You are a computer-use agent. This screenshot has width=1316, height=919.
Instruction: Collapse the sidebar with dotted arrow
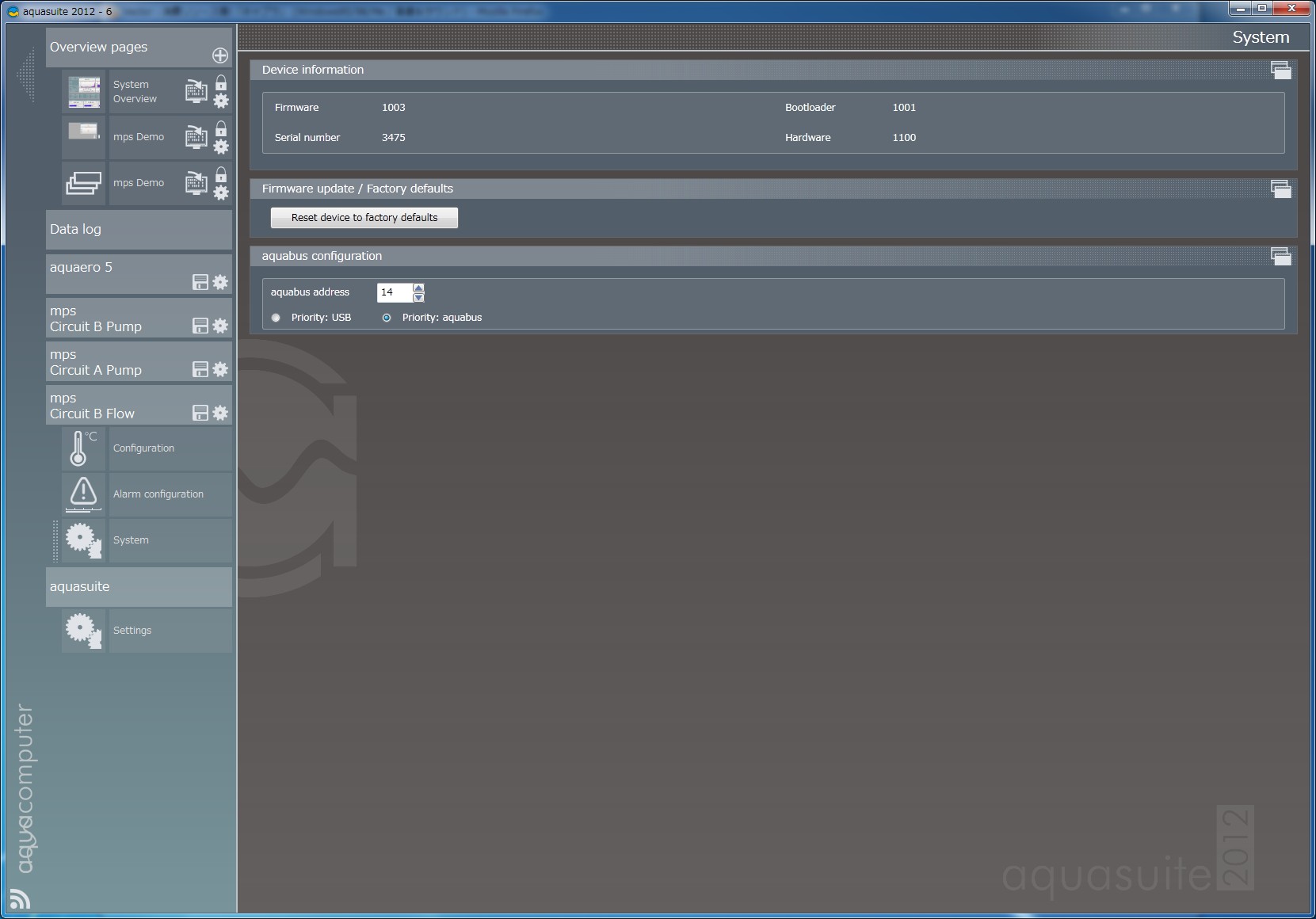(26, 75)
